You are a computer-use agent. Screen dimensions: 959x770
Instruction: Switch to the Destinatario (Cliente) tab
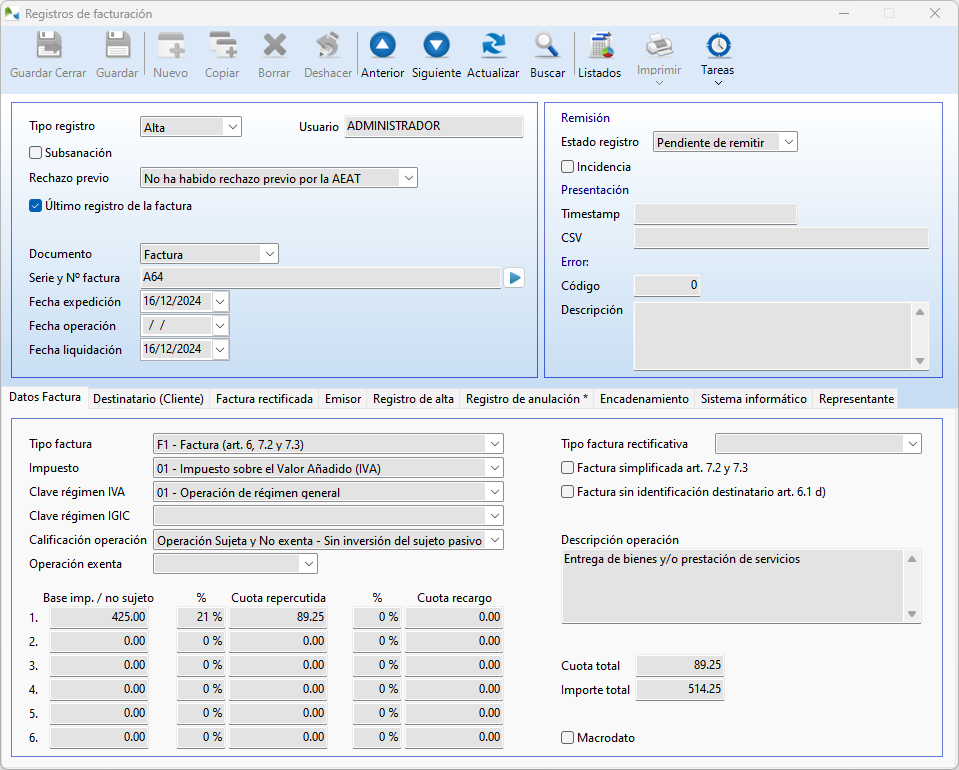pos(148,399)
